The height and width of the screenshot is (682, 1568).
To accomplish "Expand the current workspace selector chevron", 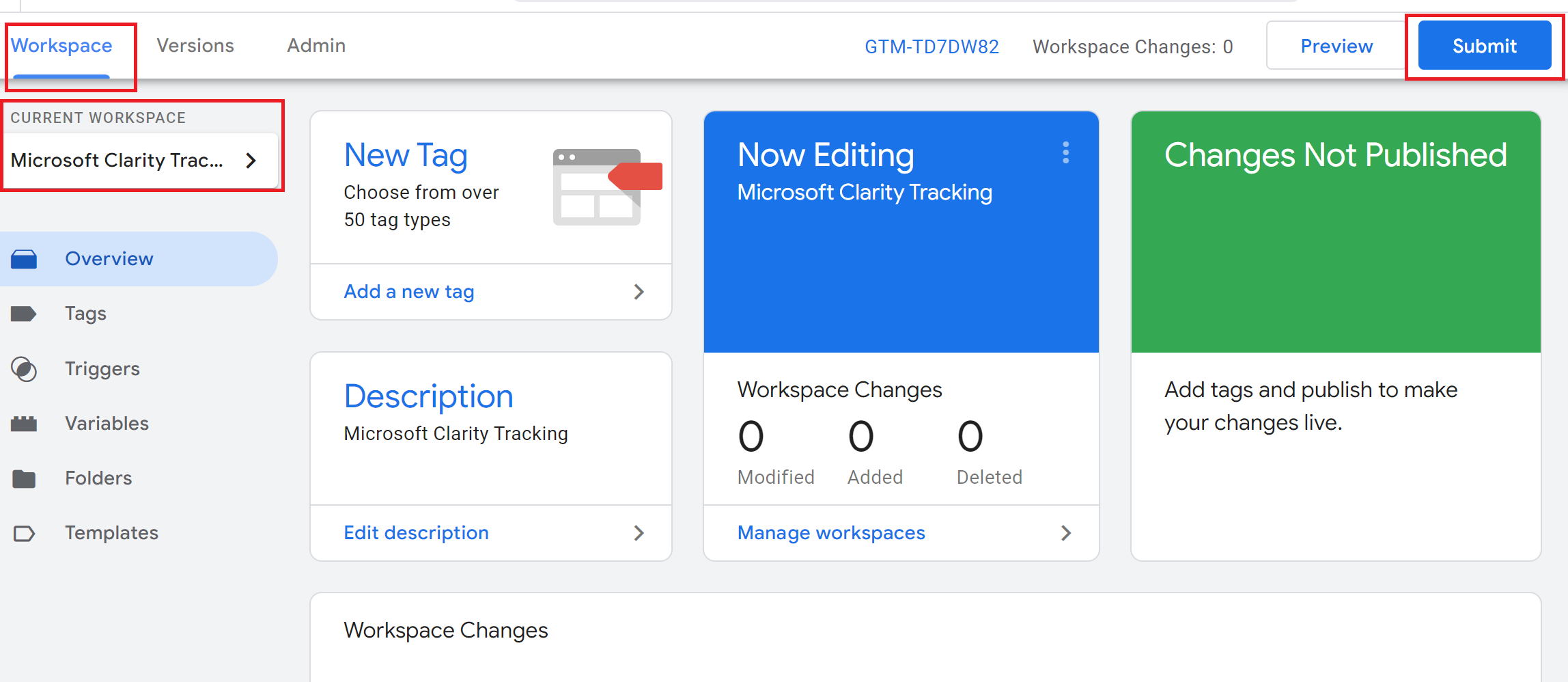I will 251,160.
